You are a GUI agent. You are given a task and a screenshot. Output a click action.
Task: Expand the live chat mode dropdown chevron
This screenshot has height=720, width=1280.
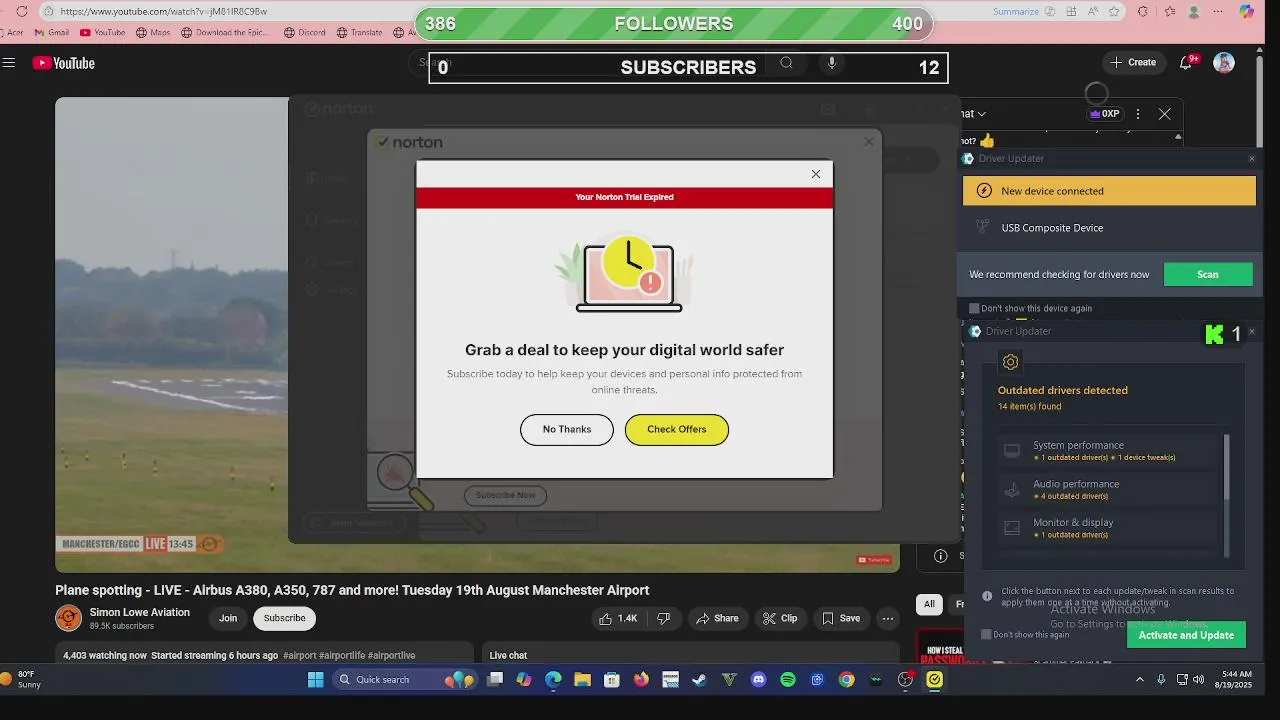[x=982, y=114]
